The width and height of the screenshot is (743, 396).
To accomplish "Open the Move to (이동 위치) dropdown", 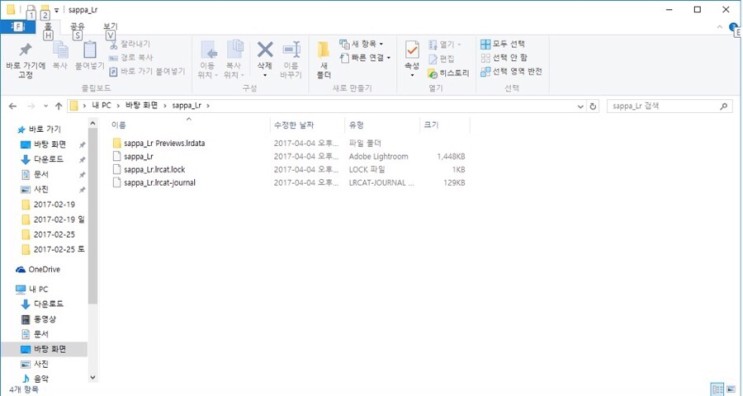I will click(x=207, y=60).
